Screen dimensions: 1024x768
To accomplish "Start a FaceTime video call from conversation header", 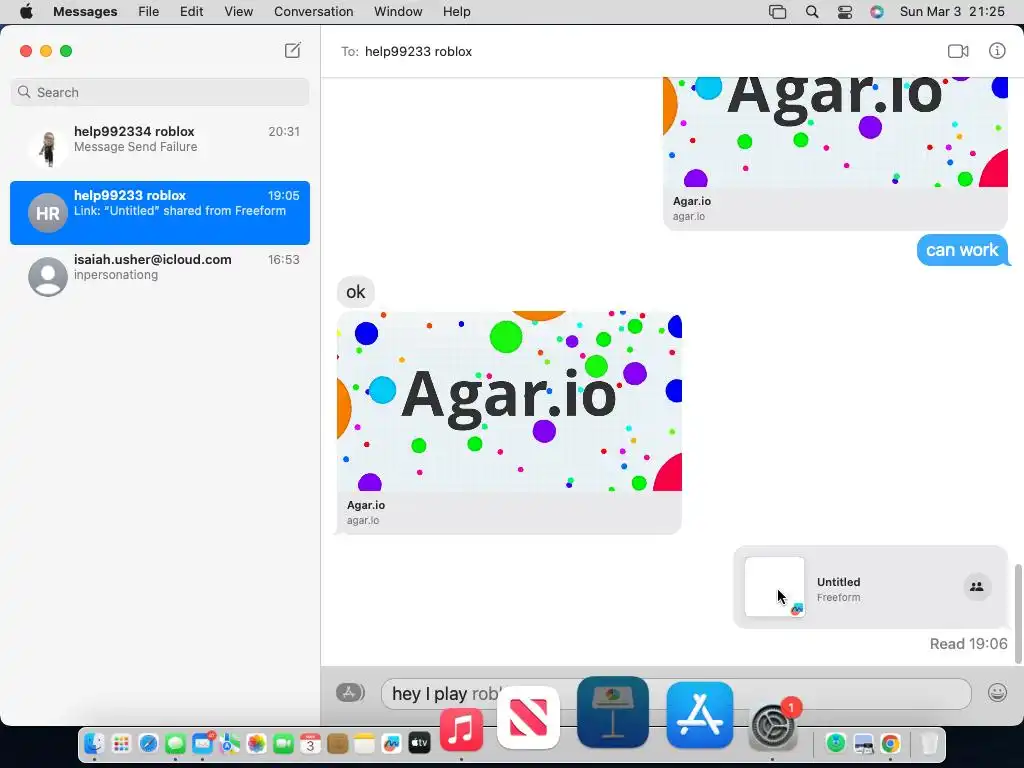I will [x=958, y=51].
